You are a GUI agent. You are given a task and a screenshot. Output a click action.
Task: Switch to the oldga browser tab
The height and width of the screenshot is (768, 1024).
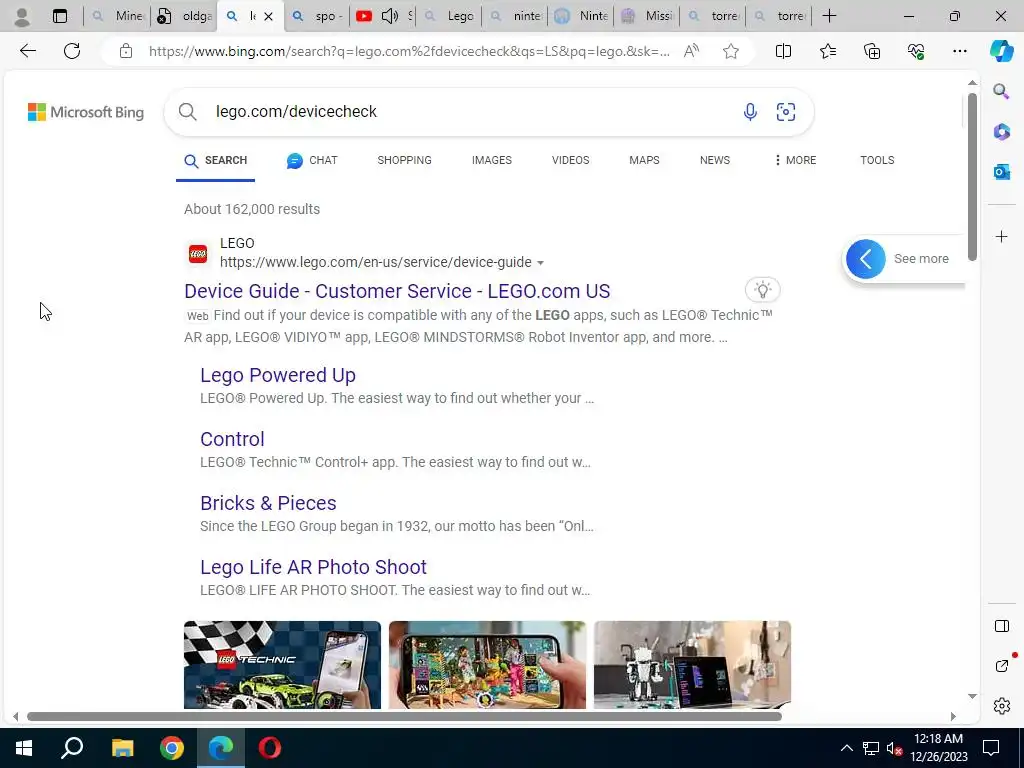coord(185,16)
